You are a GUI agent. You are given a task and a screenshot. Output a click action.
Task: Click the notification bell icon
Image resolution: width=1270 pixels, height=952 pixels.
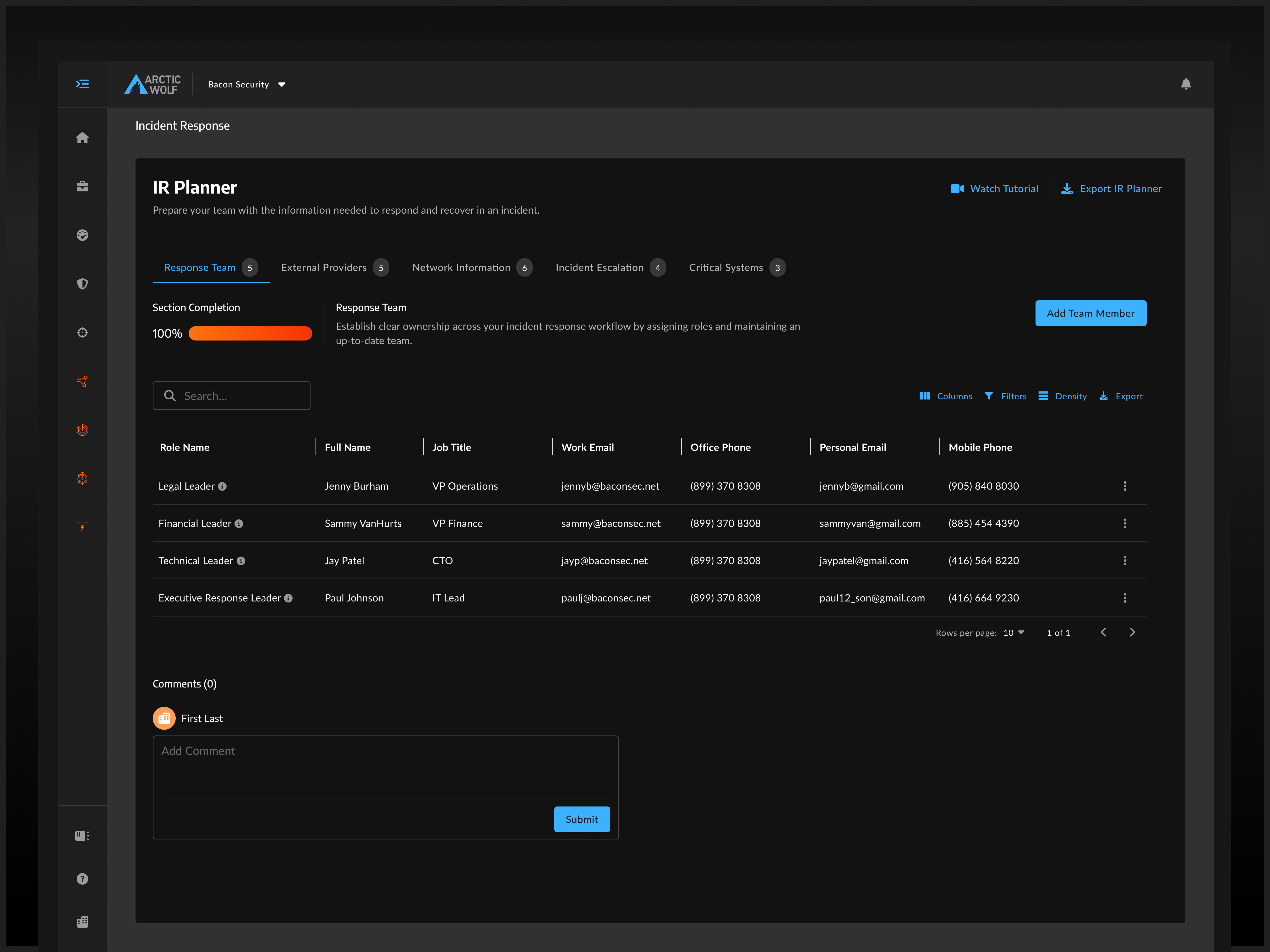1186,84
